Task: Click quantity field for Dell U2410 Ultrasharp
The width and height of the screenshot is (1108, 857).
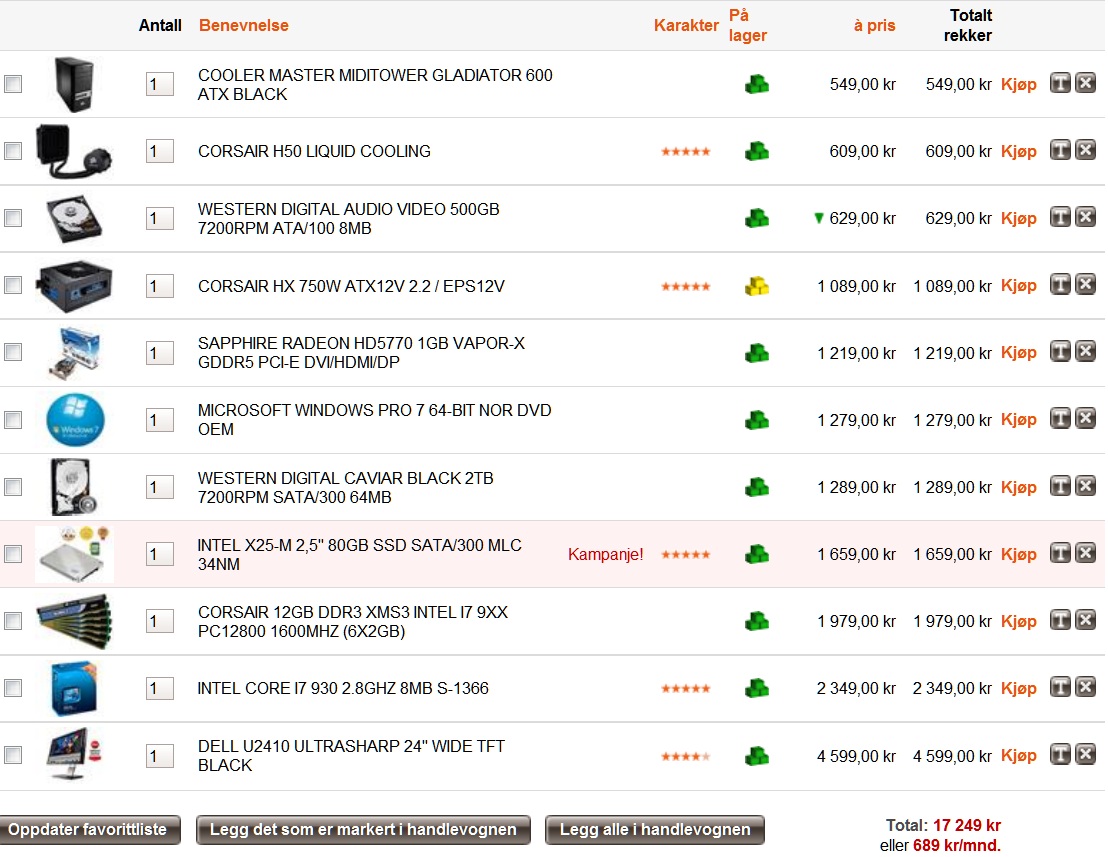Action: 160,756
